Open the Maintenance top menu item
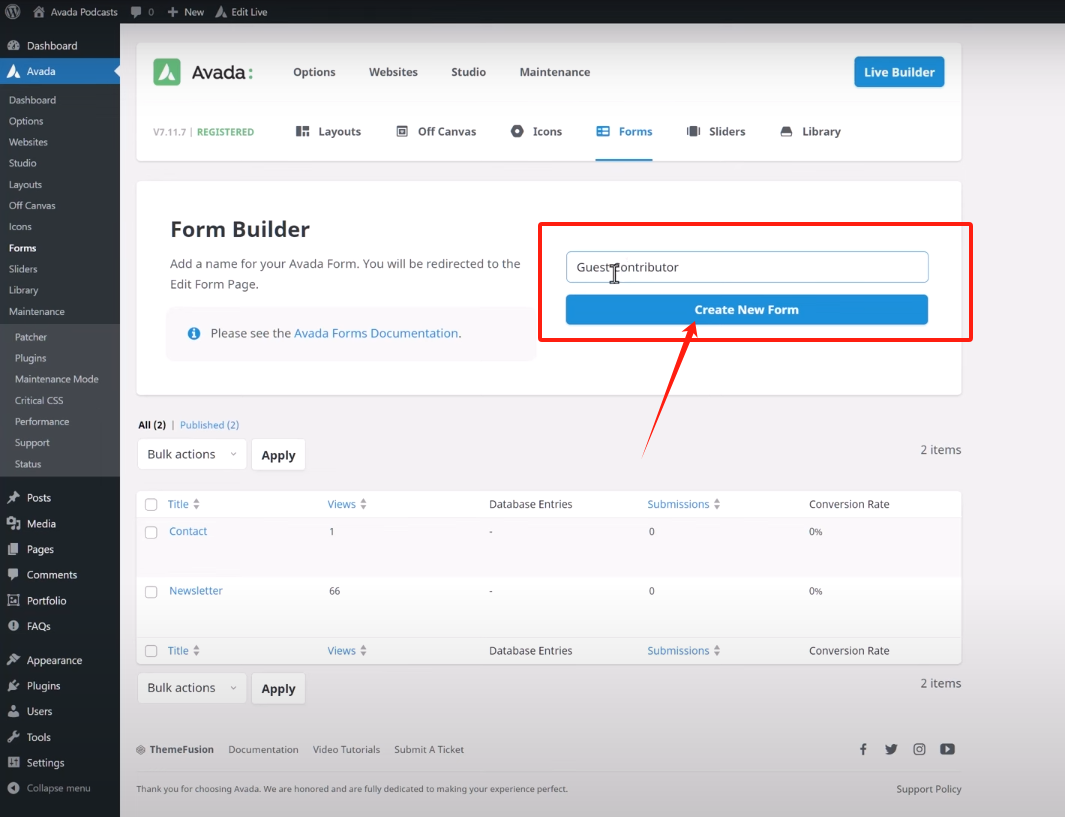1065x817 pixels. pos(554,72)
